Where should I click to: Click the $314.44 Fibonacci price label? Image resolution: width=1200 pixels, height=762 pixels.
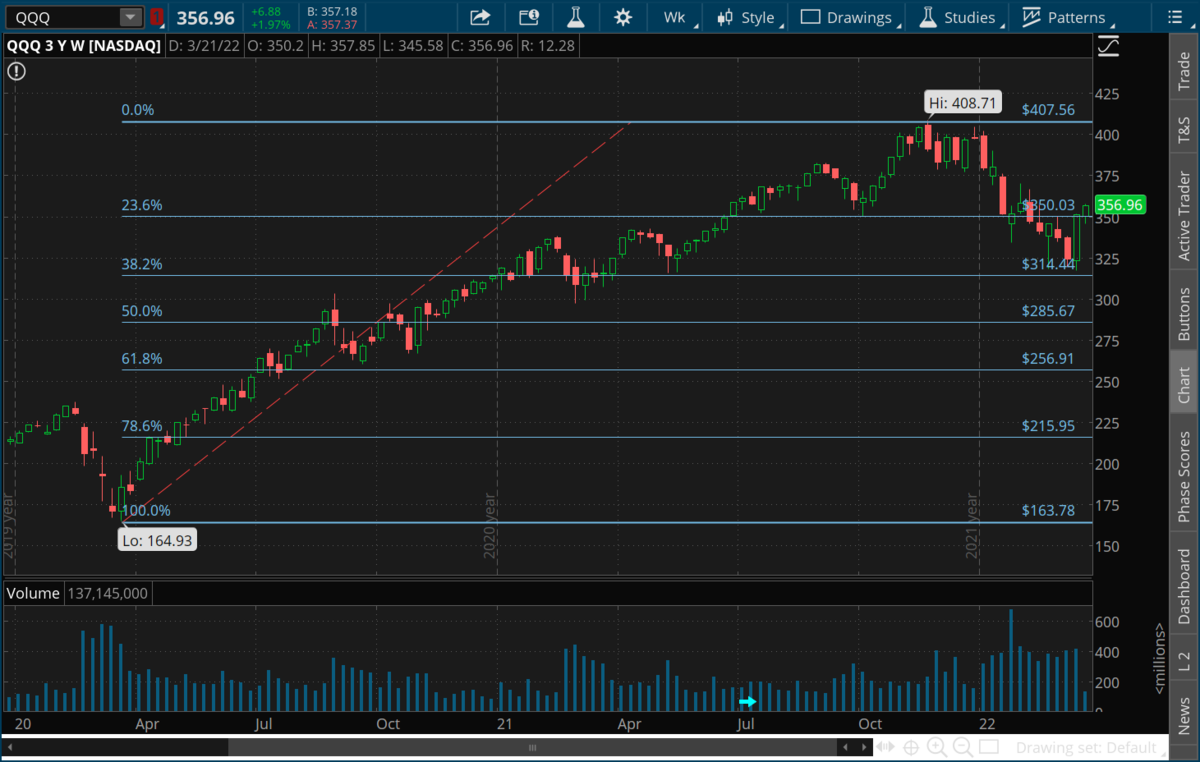1048,264
